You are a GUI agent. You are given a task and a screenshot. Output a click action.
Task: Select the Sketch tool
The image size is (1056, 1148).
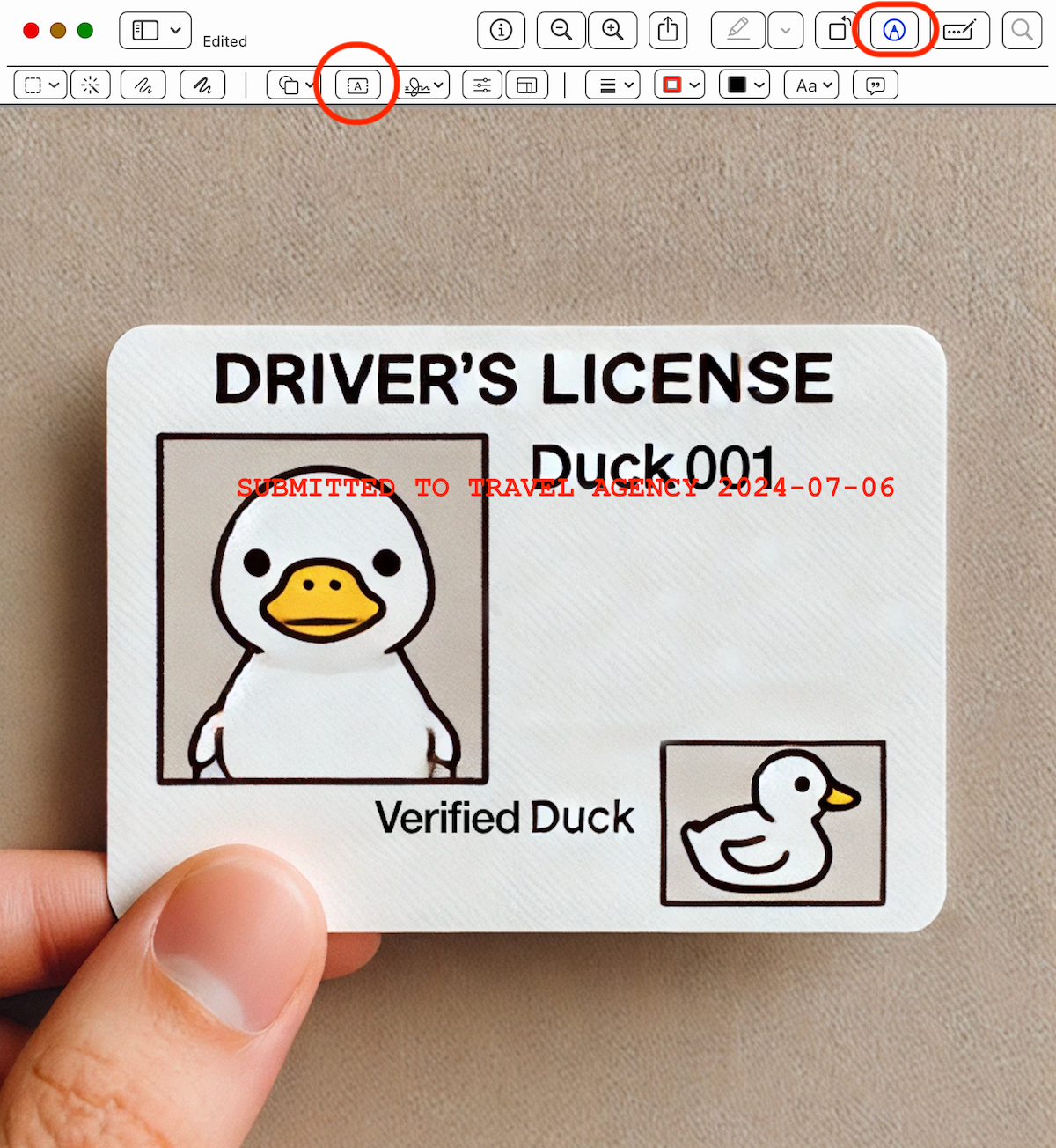[143, 85]
